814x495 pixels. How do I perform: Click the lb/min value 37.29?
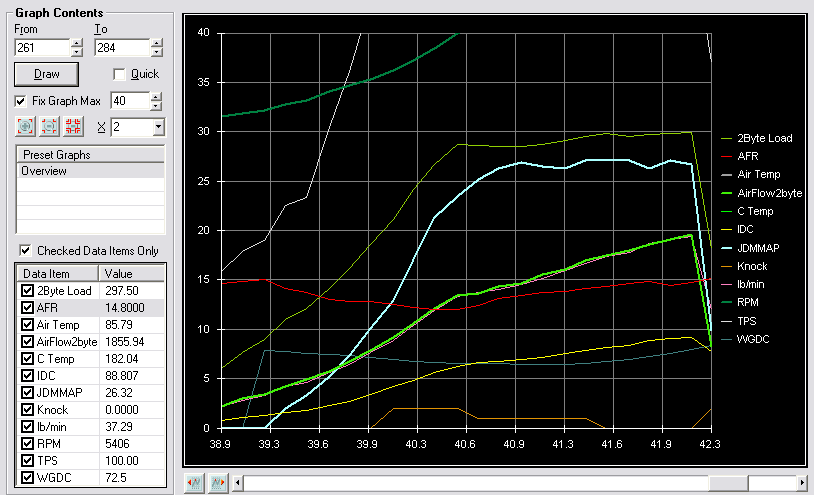click(x=119, y=427)
